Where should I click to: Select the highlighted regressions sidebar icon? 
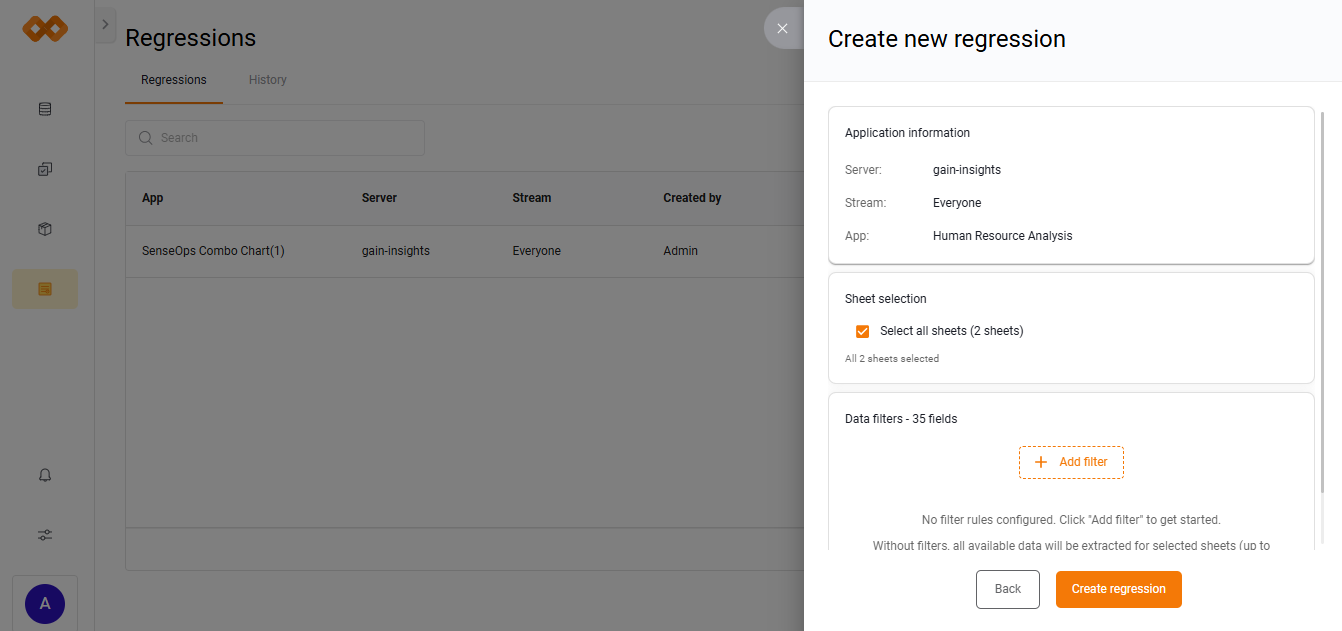point(45,289)
